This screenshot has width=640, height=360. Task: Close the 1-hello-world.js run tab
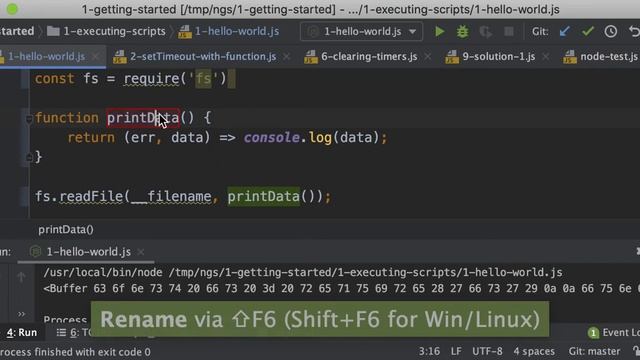(141, 252)
